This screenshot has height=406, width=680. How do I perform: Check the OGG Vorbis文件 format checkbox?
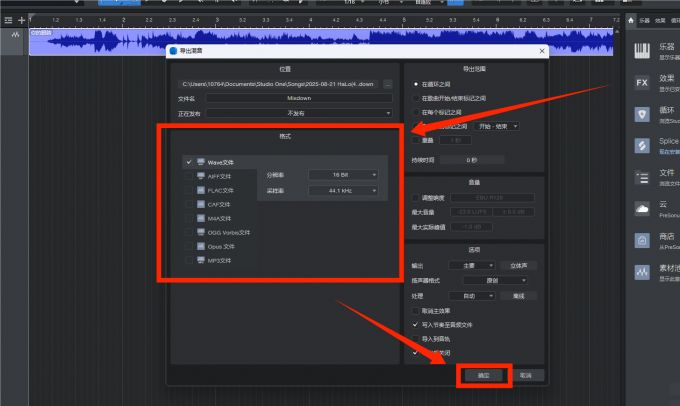(189, 232)
